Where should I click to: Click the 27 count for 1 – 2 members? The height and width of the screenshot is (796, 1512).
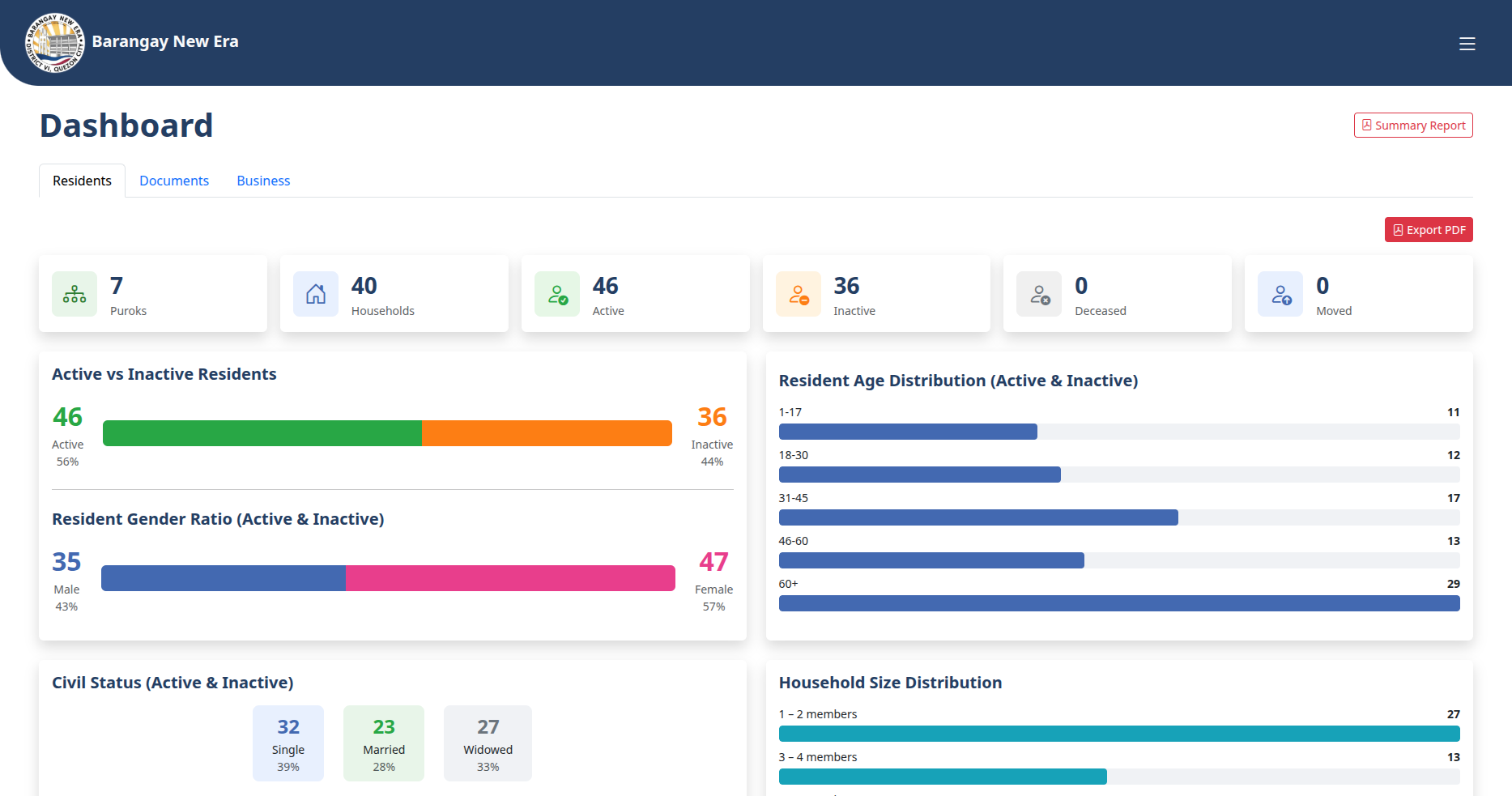1454,714
